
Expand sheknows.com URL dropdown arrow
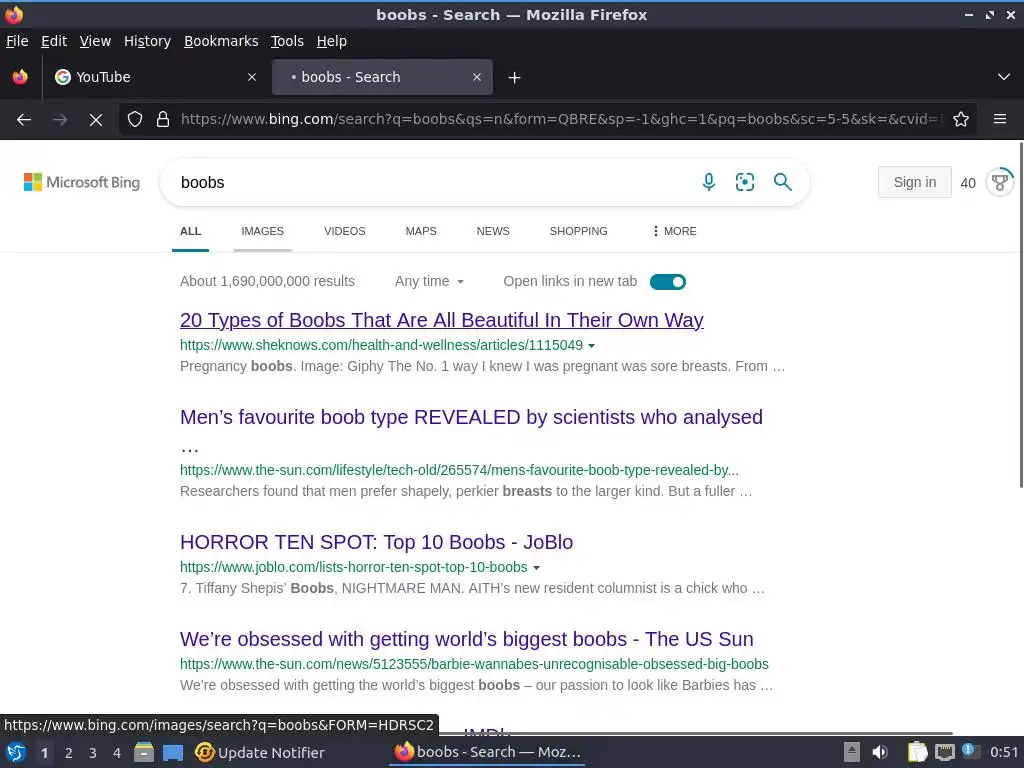point(592,346)
